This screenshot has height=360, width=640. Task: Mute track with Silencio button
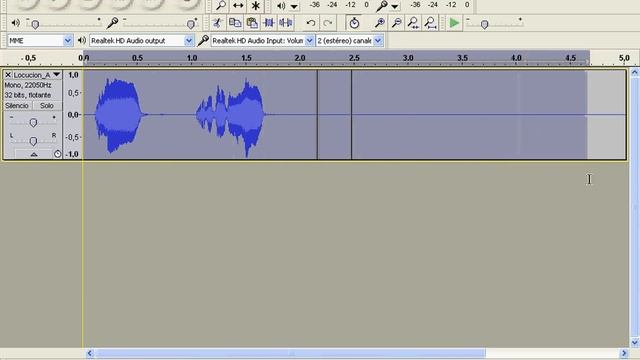click(17, 106)
